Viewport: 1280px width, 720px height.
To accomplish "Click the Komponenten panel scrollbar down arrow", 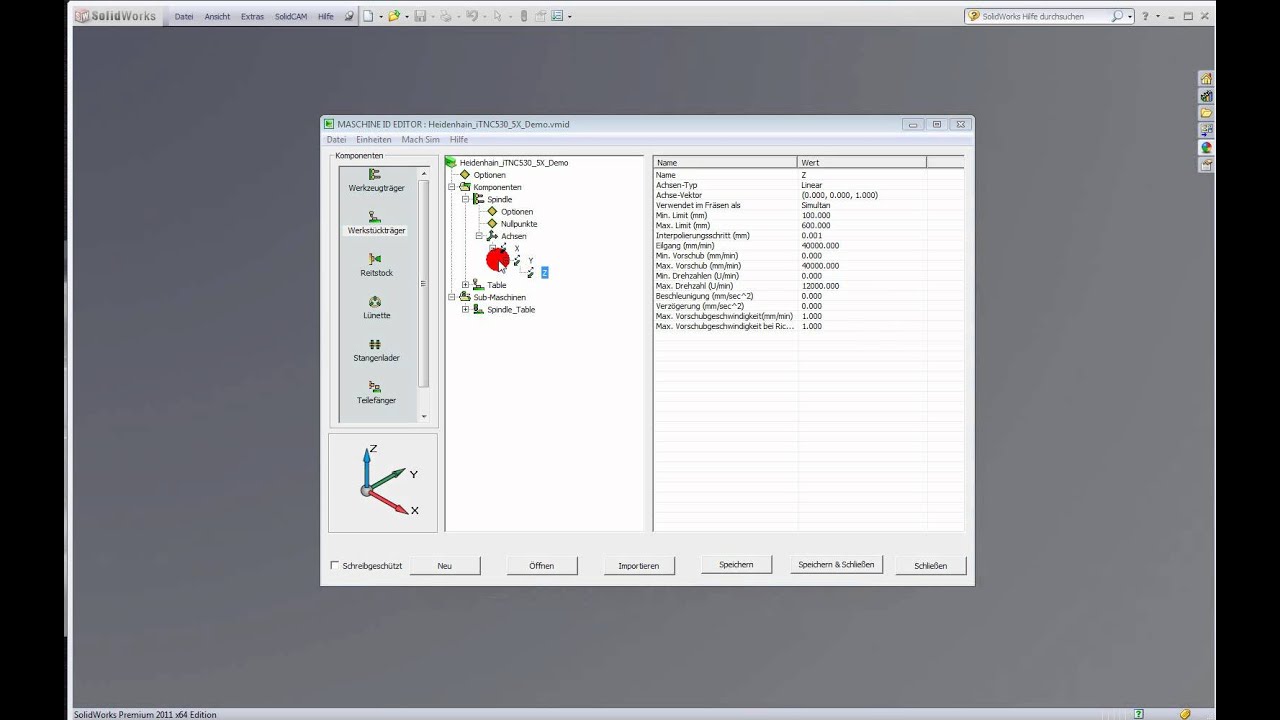I will (424, 417).
